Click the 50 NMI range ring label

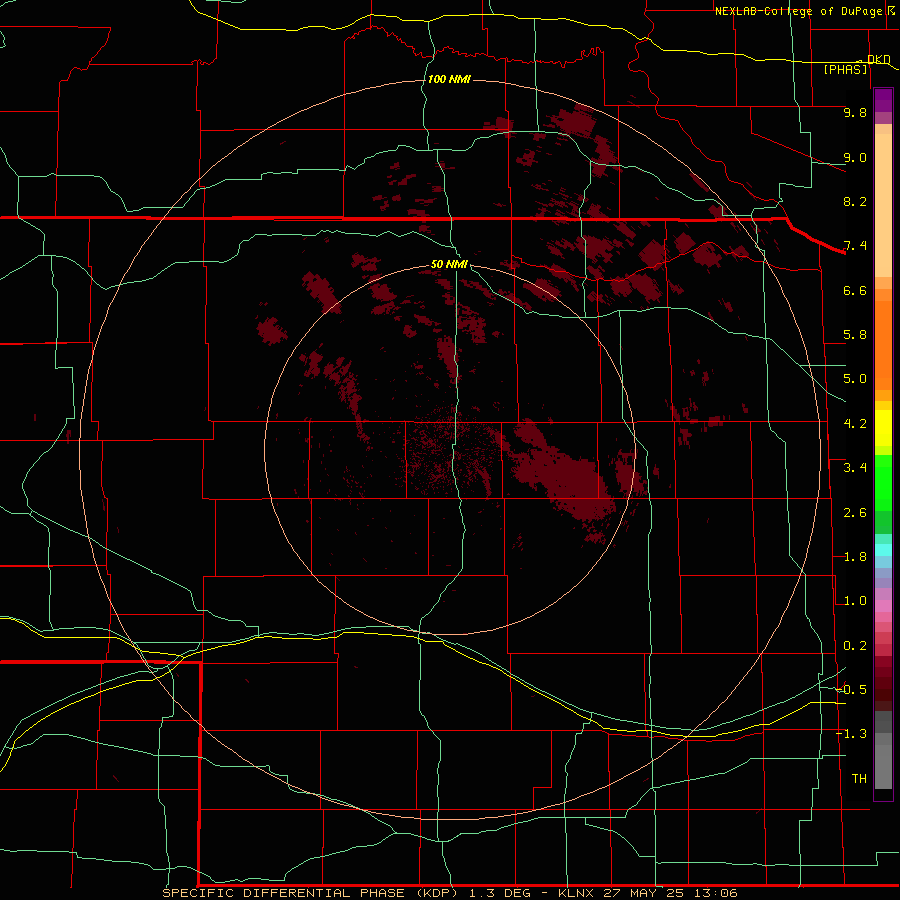point(449,264)
